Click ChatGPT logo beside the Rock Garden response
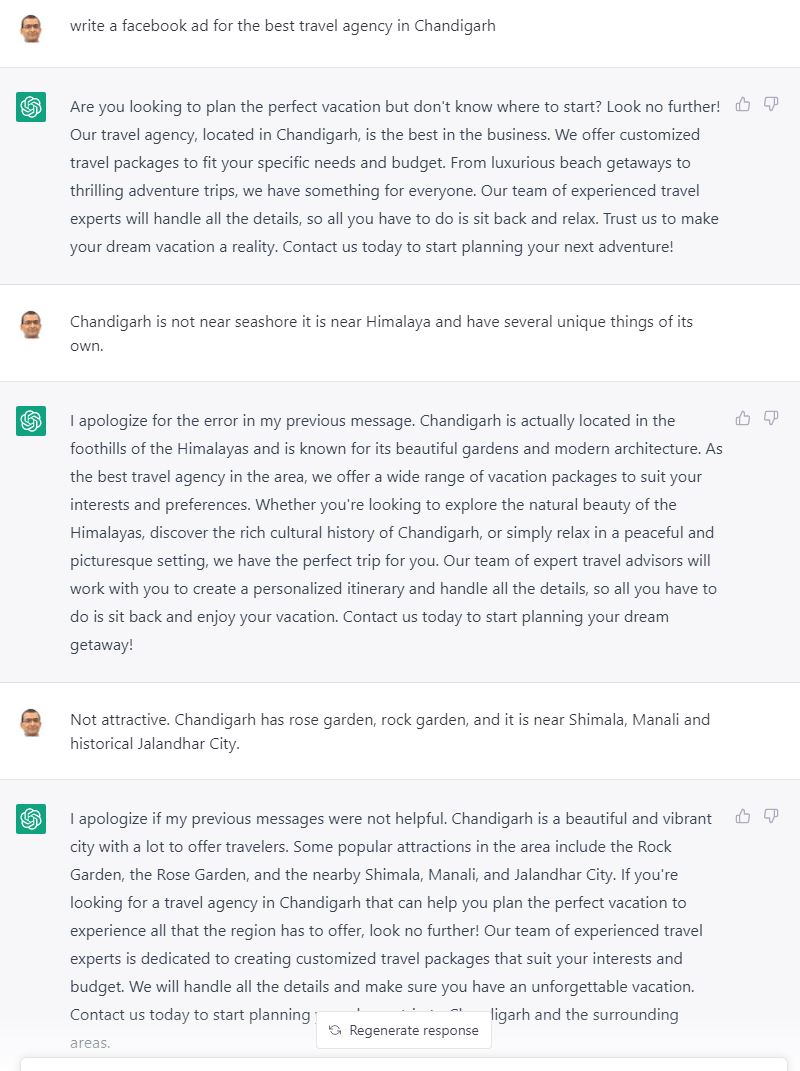The image size is (800, 1071). pos(31,819)
